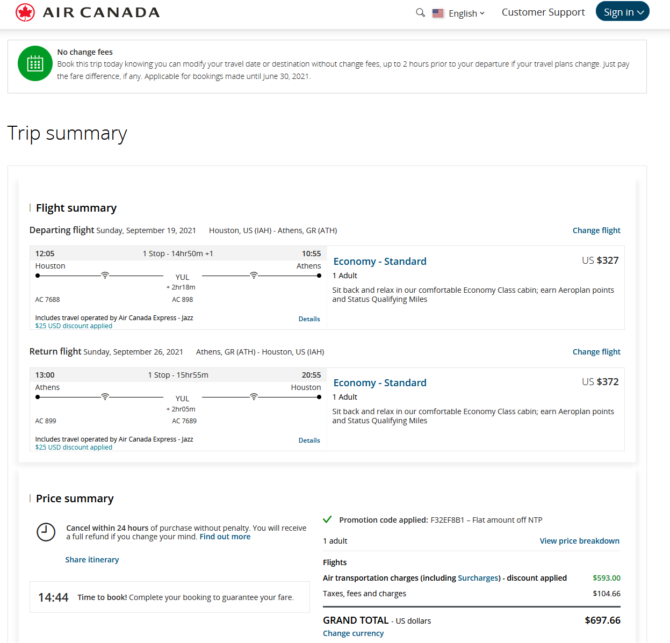Click the clock icon beside cancel within 24 hours

[46, 532]
